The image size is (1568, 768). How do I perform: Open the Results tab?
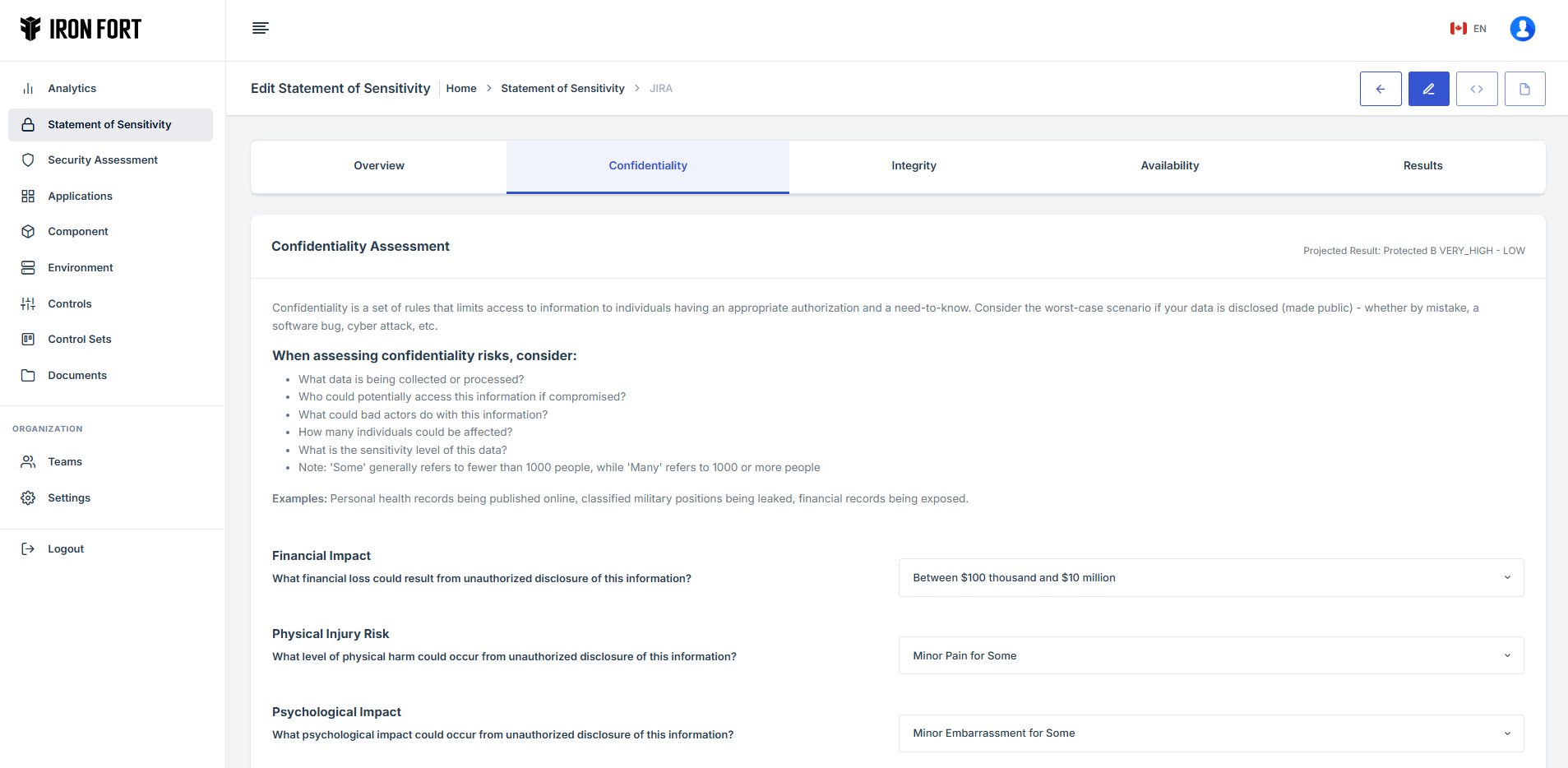point(1422,166)
